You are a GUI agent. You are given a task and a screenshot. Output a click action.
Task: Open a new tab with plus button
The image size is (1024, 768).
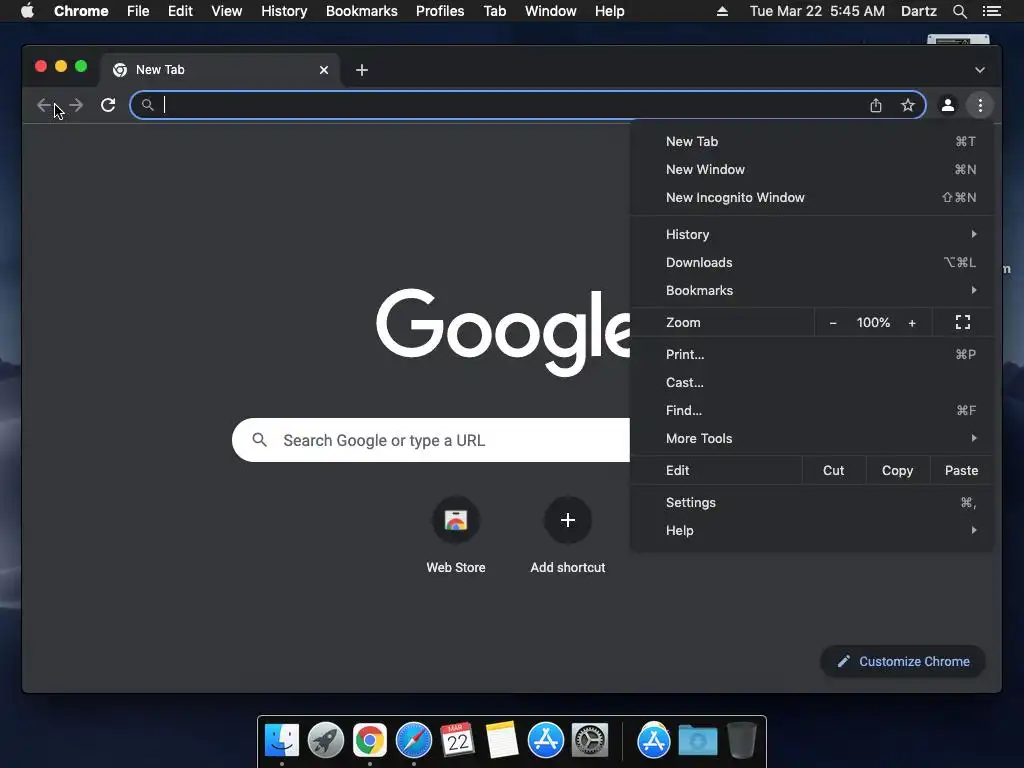tap(362, 70)
